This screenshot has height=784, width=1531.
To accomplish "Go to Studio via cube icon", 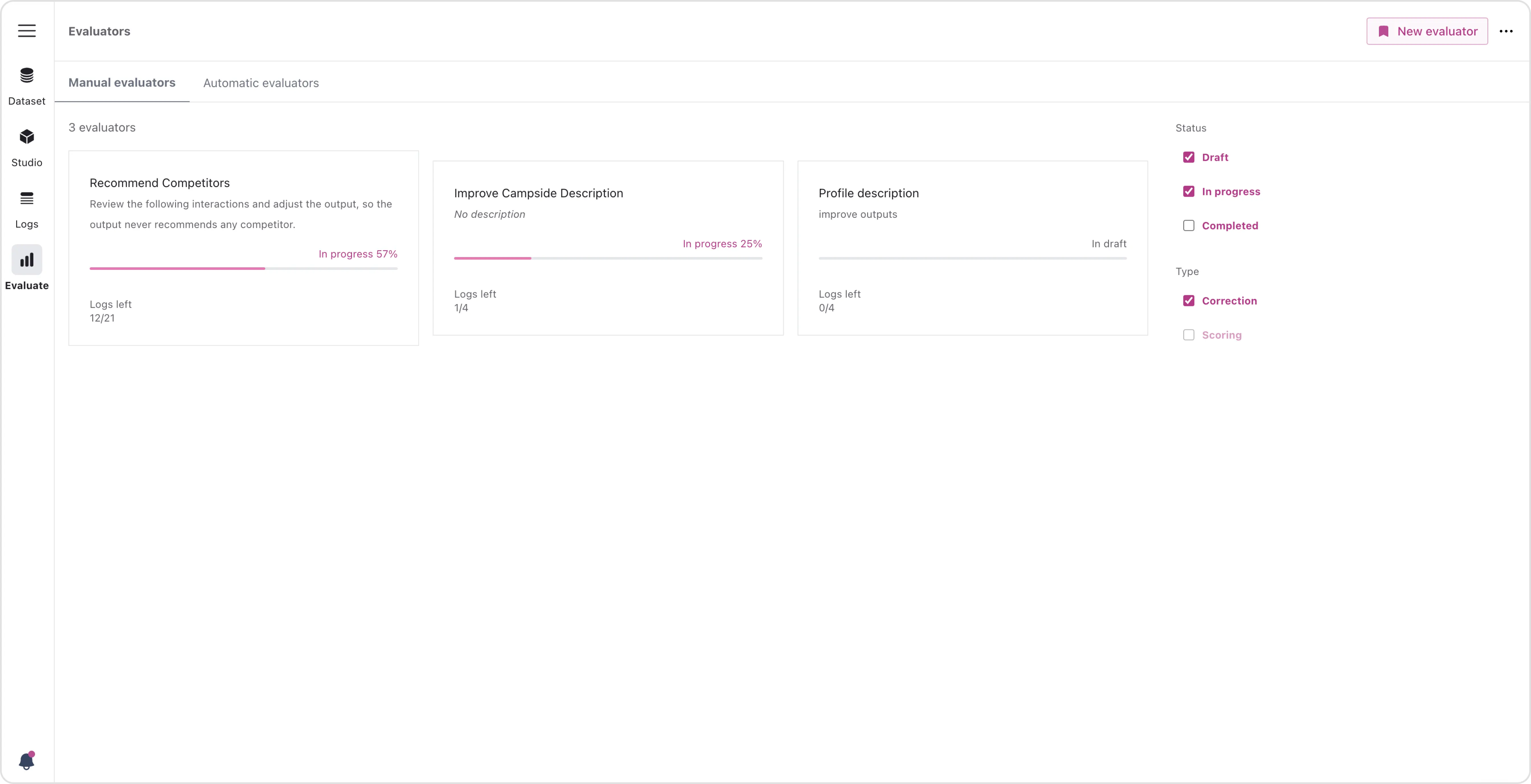I will point(27,137).
